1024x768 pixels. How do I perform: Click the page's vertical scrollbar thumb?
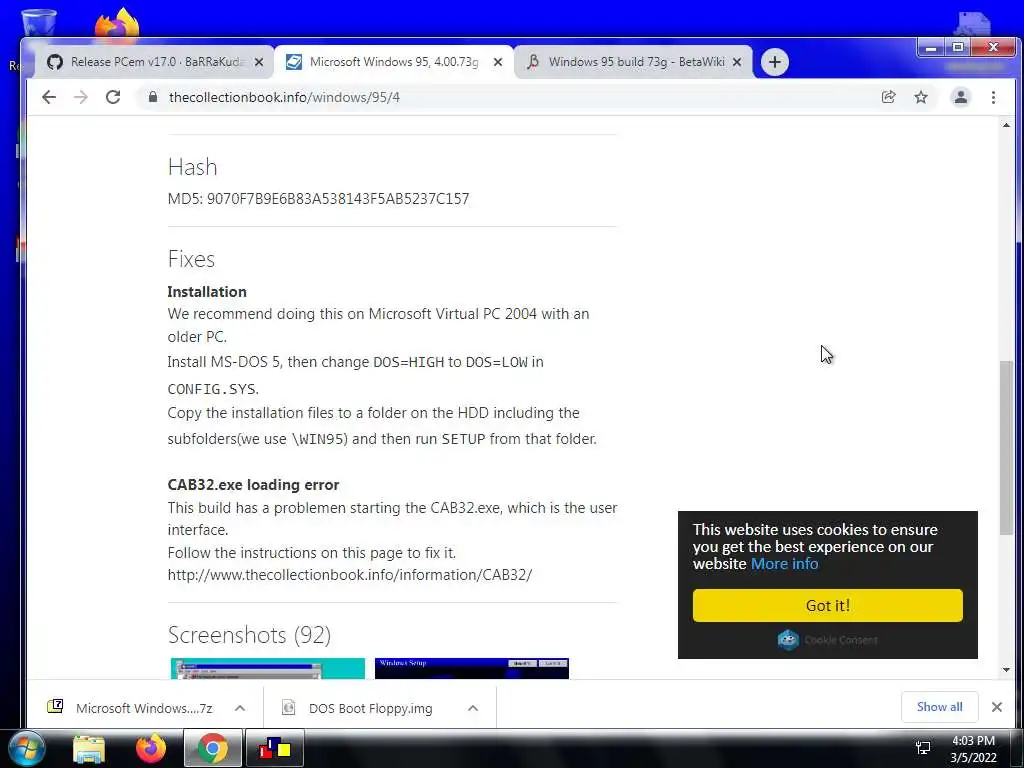1006,449
